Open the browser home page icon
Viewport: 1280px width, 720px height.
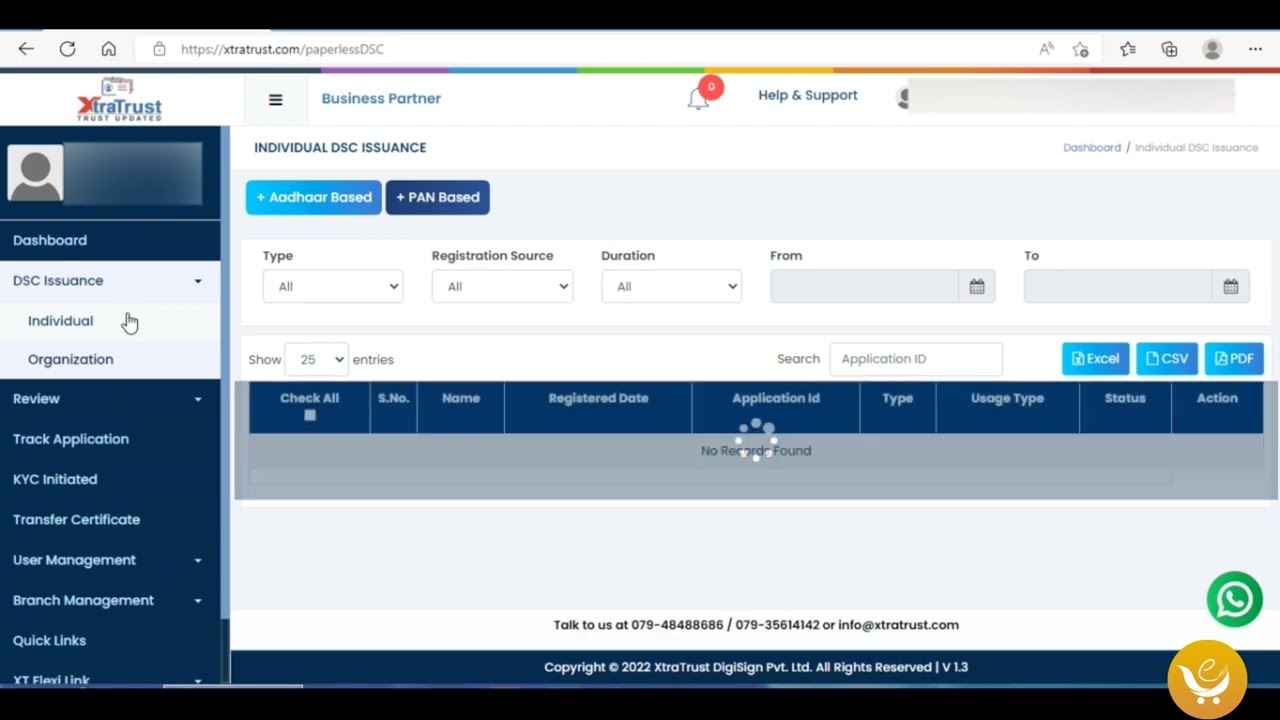tap(109, 49)
